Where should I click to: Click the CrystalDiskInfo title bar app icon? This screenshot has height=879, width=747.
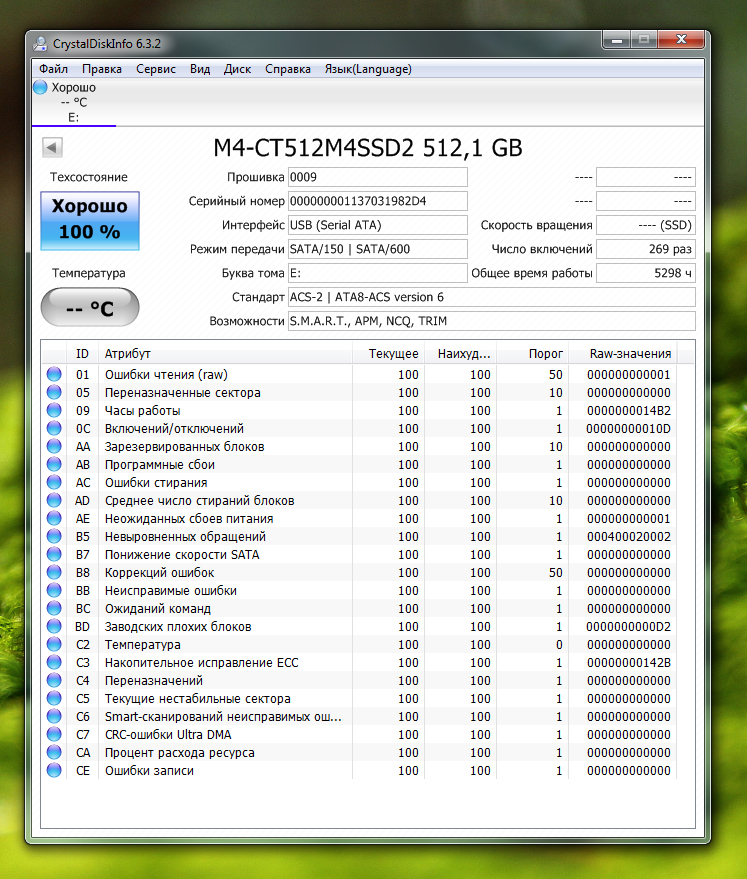click(40, 44)
